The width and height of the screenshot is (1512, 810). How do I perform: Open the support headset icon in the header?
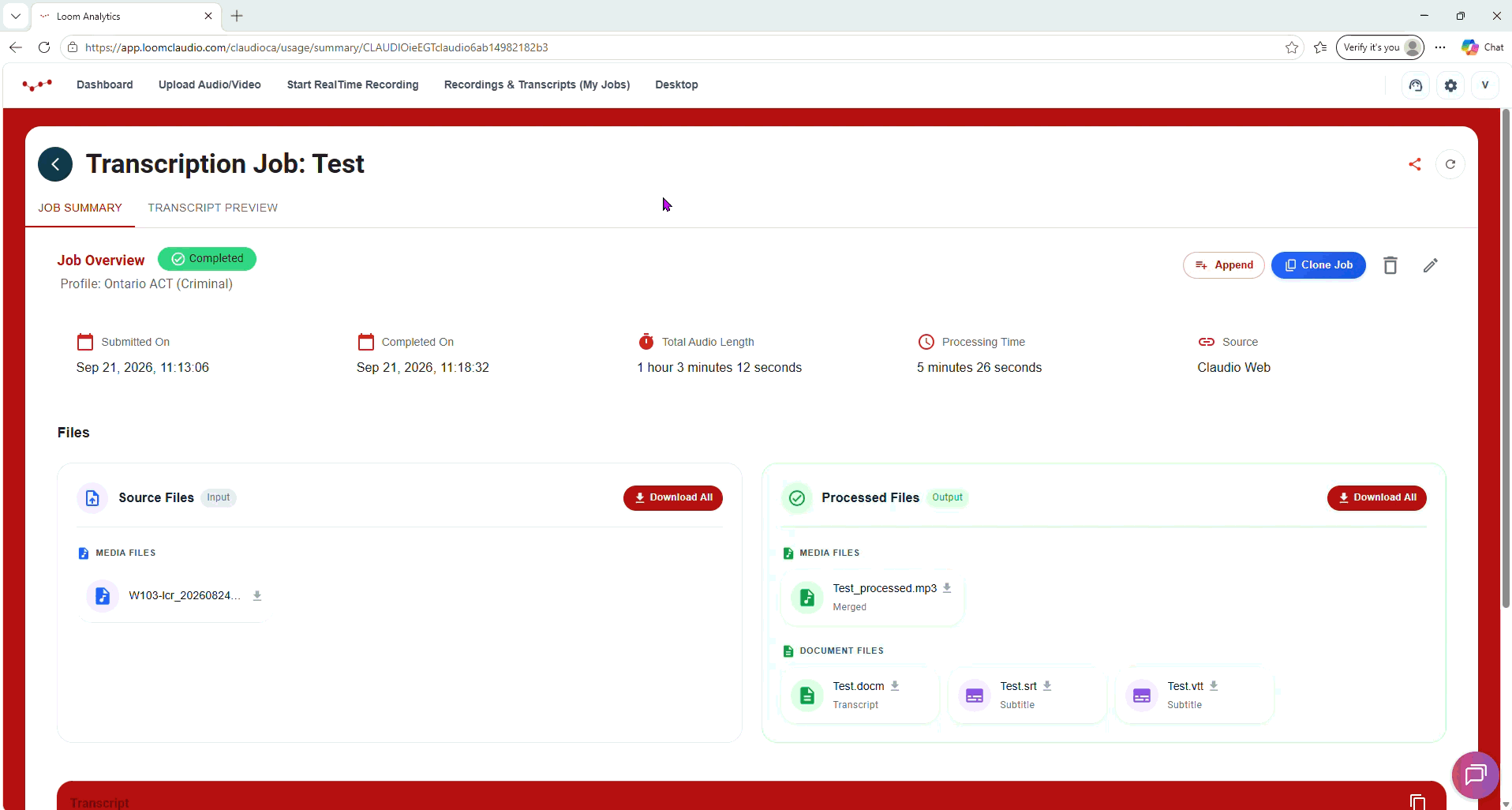(x=1416, y=85)
